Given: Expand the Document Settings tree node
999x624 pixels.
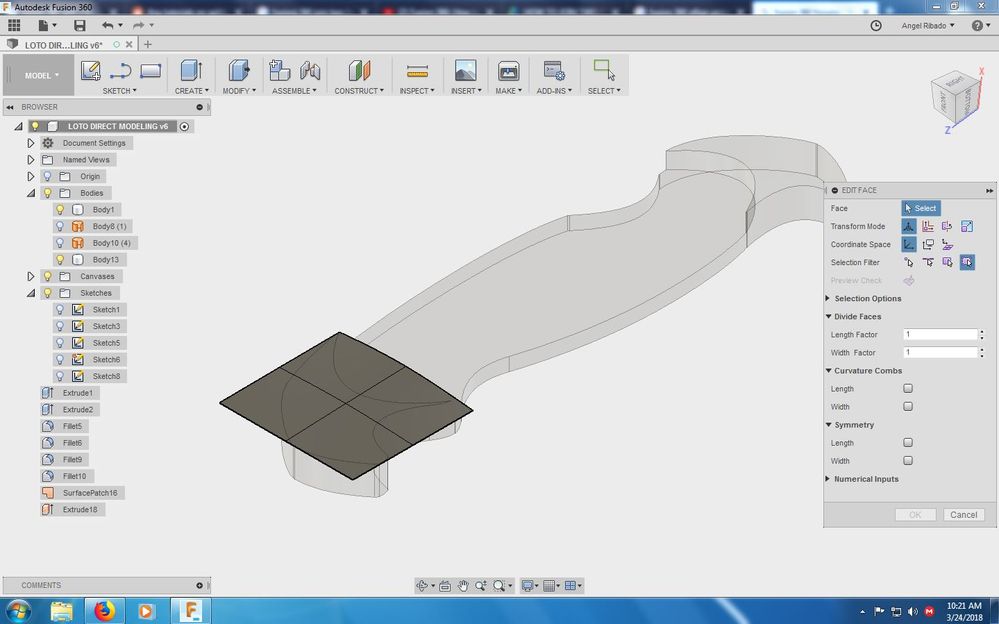Looking at the screenshot, I should click(x=31, y=143).
